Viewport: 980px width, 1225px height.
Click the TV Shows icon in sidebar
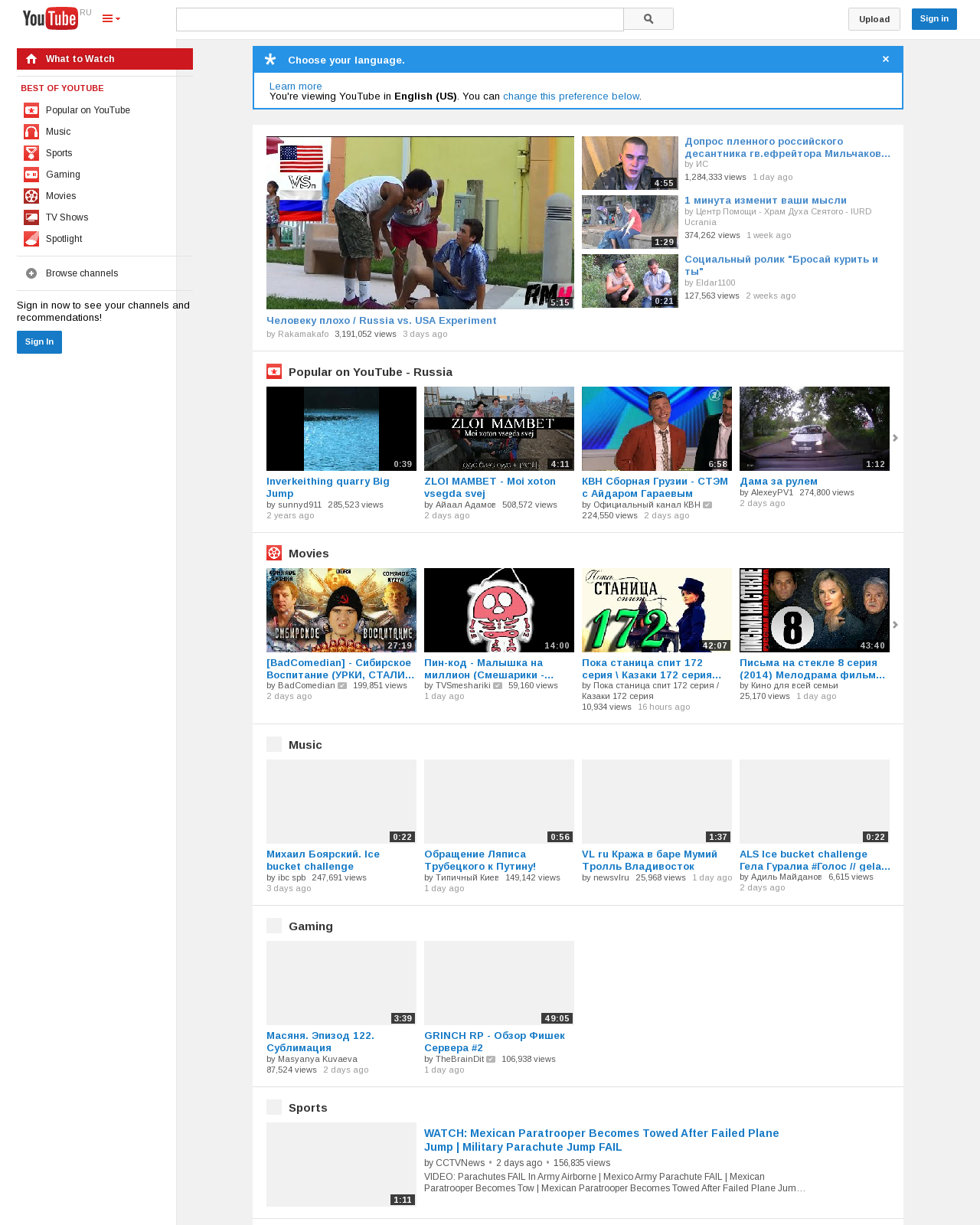[31, 217]
